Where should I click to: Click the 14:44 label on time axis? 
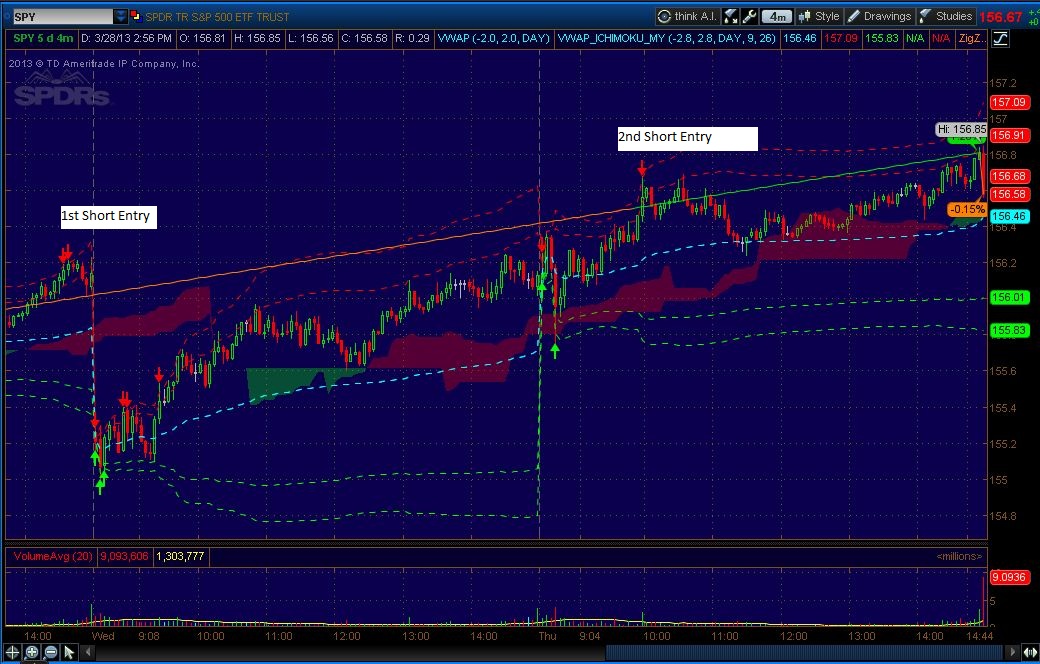[x=979, y=636]
